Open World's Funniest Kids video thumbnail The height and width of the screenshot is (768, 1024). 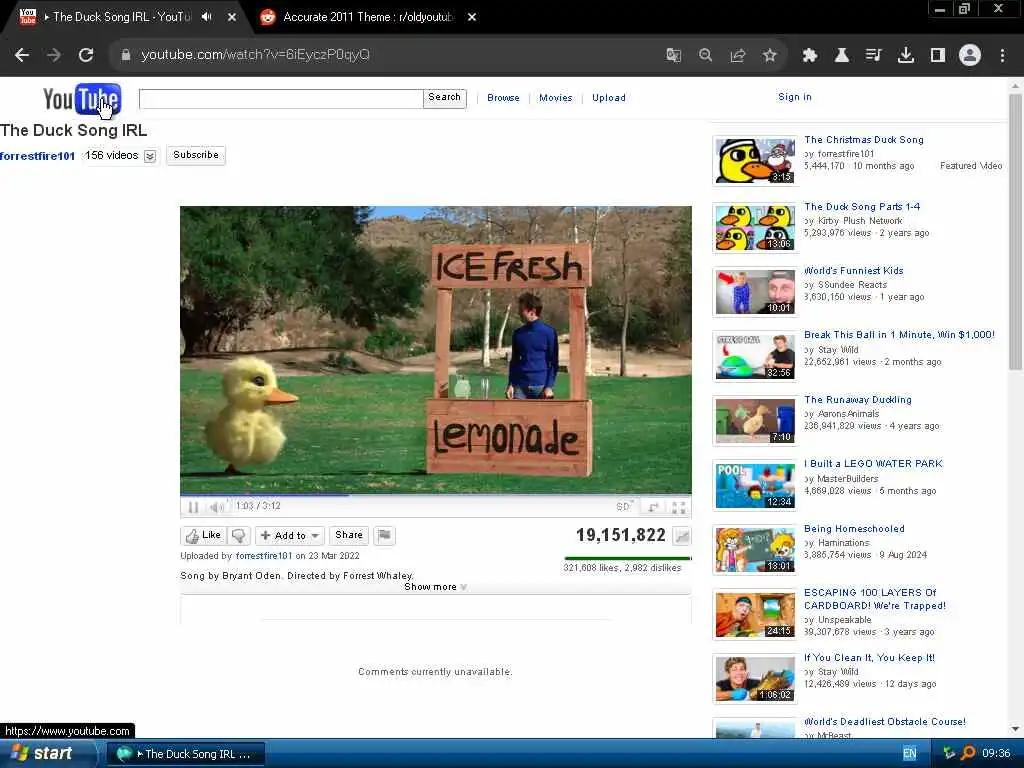(x=754, y=292)
